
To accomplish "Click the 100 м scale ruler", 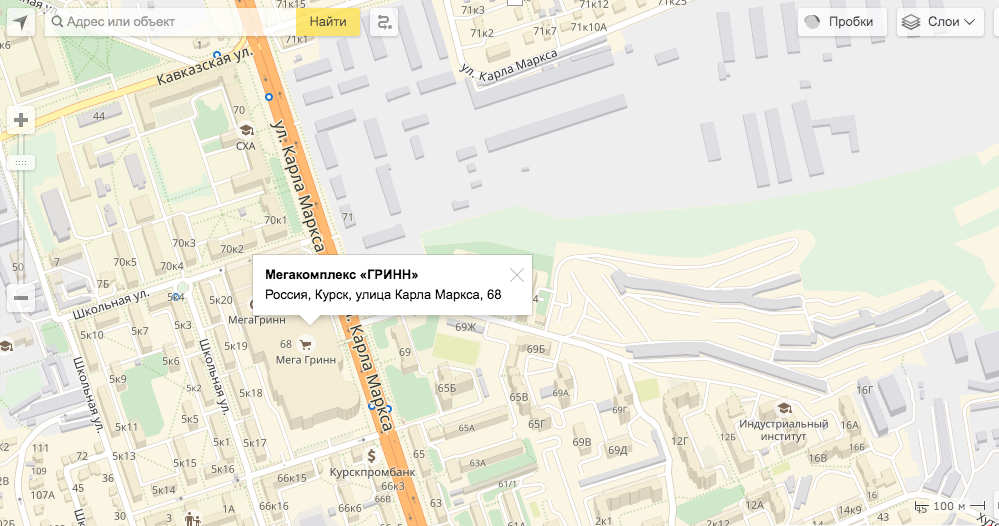I will point(950,506).
